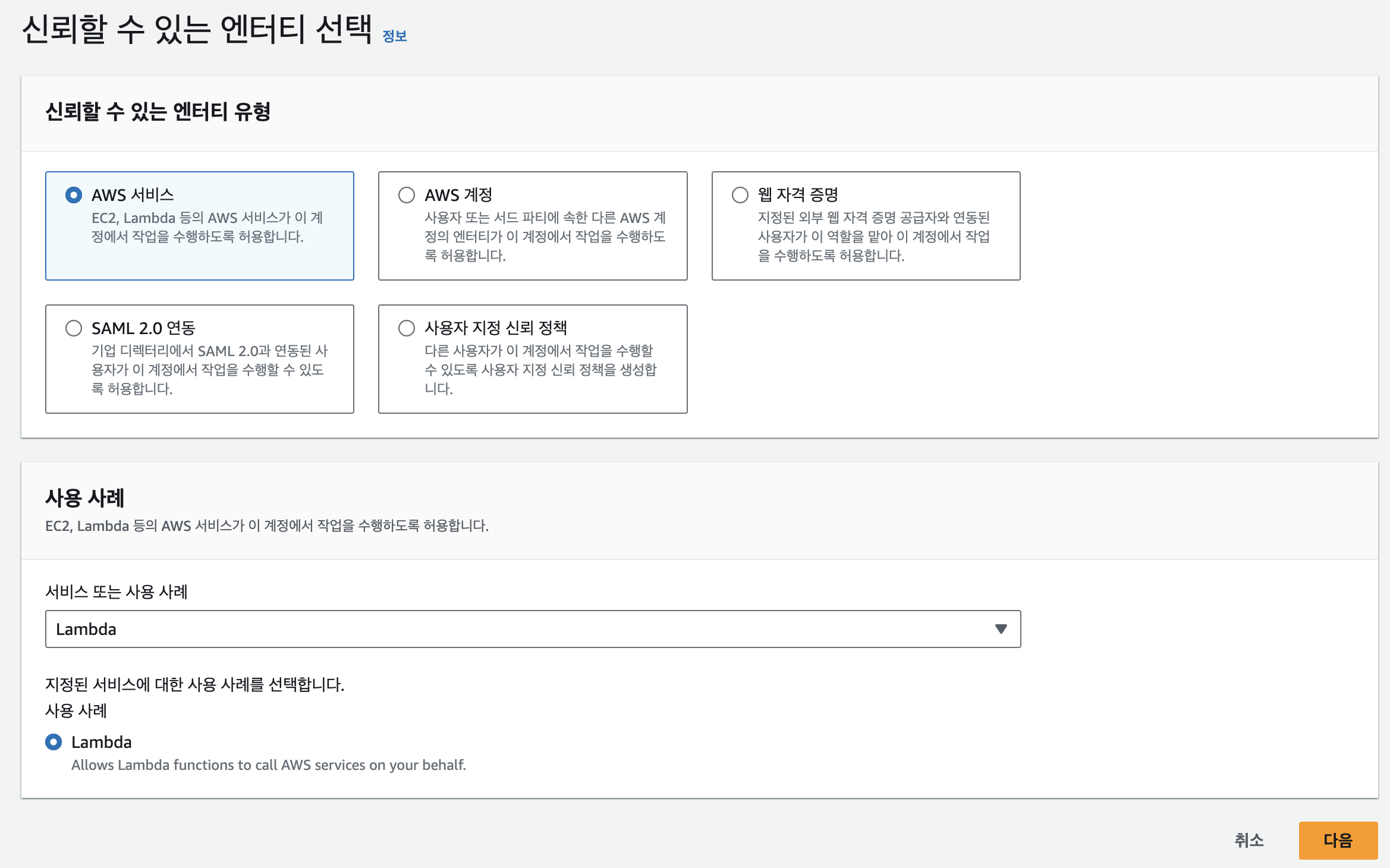
Task: Click the 서비스 또는 사용 사례 field label
Action: pos(117,592)
